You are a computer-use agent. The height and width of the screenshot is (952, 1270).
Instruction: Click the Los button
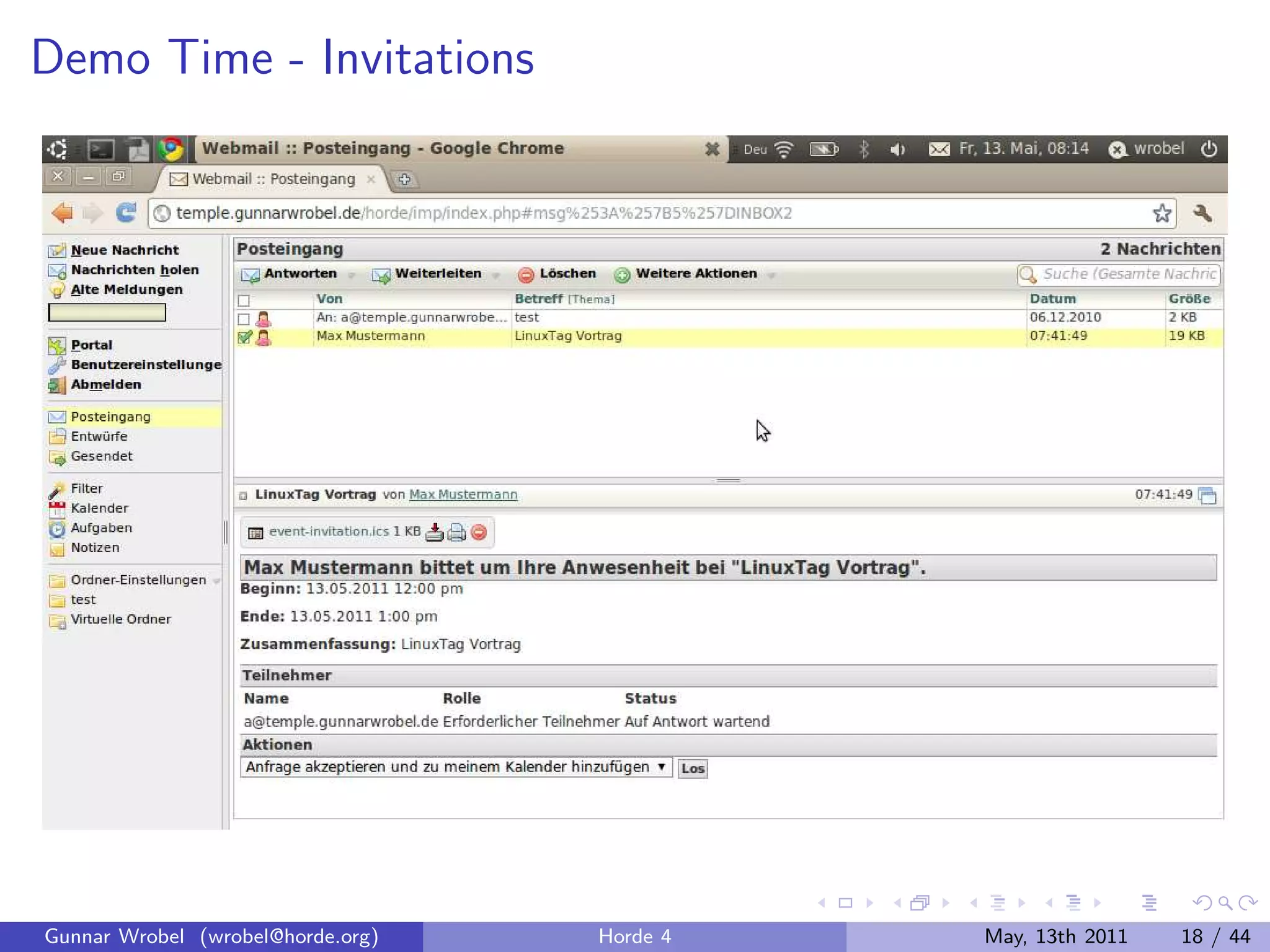tap(693, 769)
